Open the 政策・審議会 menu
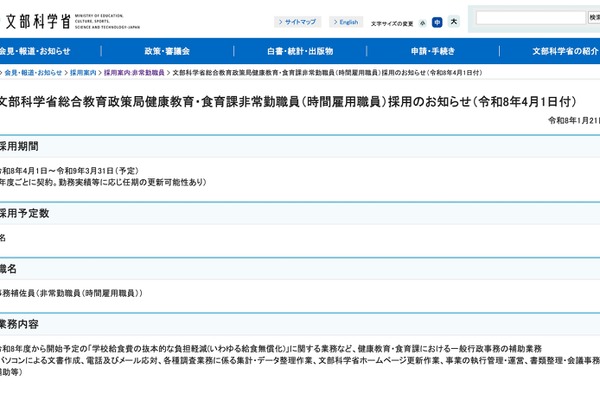Image resolution: width=600 pixels, height=400 pixels. 167,51
